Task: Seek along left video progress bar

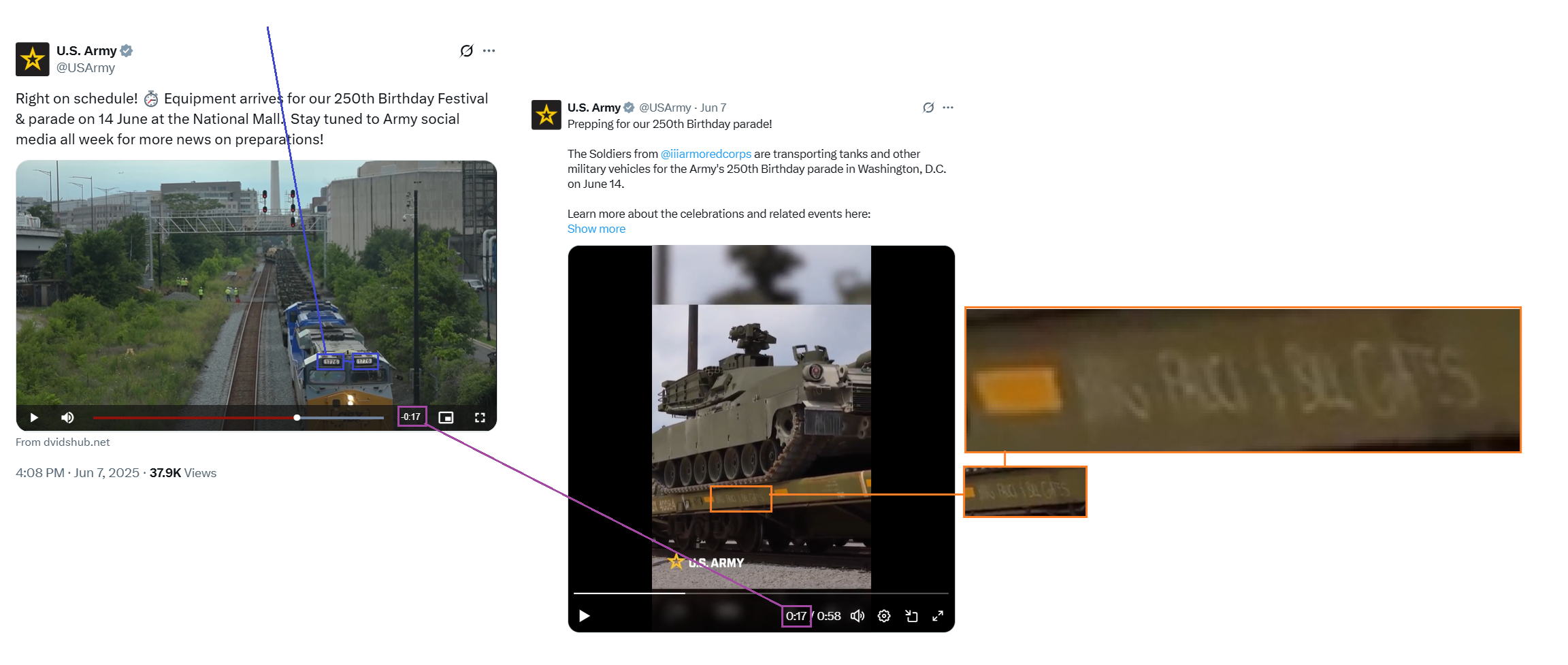Action: [x=238, y=417]
